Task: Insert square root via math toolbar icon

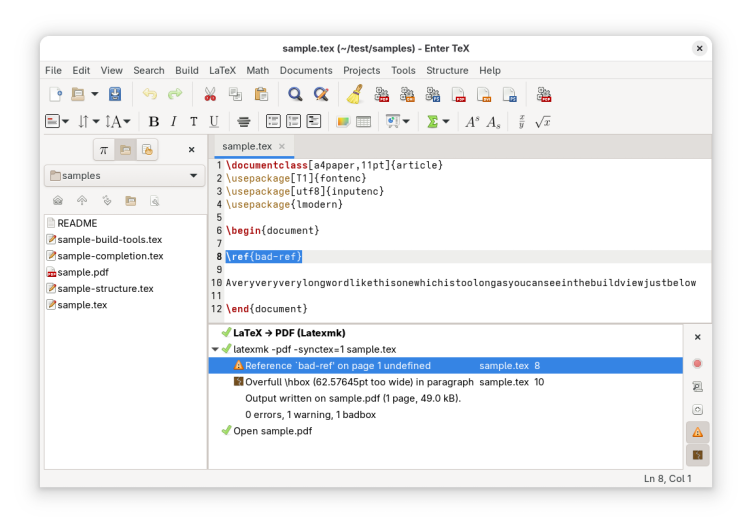Action: [x=543, y=121]
